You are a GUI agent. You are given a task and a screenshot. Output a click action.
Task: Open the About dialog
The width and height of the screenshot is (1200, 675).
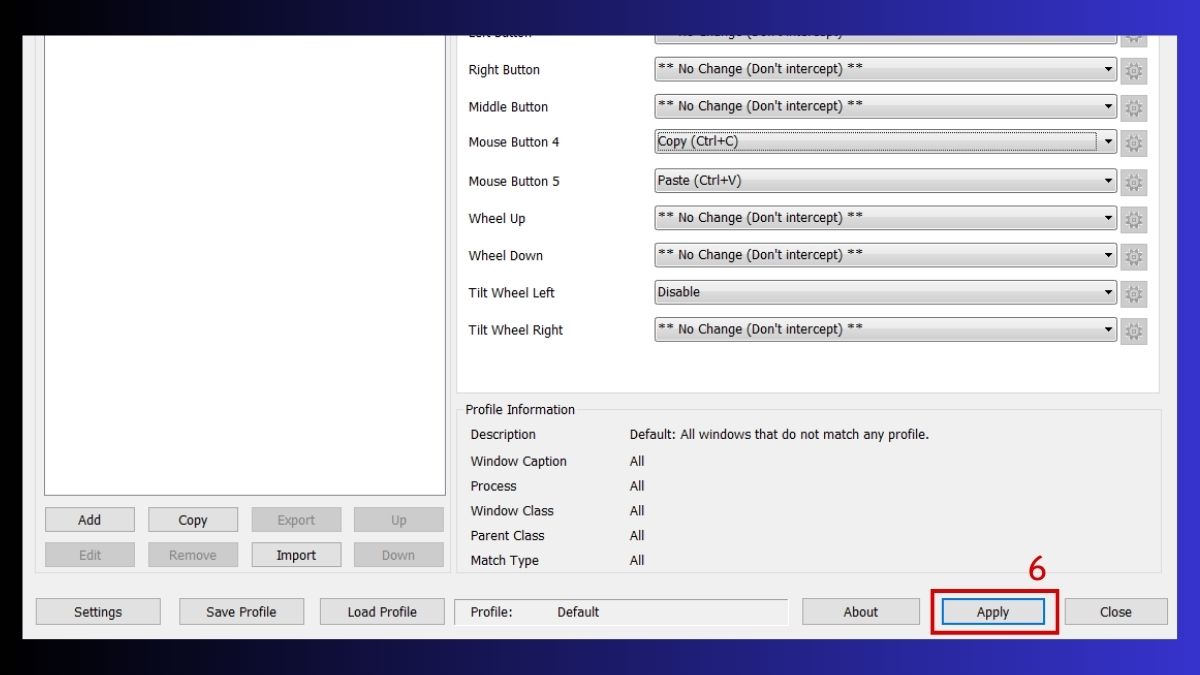860,612
